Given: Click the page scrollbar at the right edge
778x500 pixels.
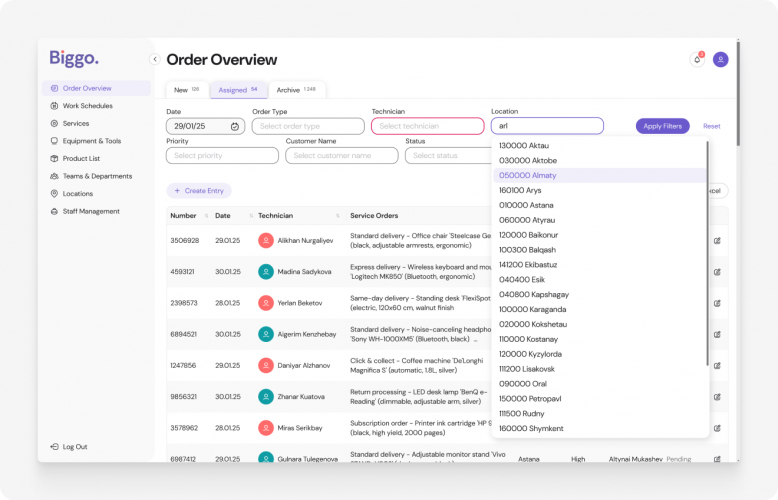Looking at the screenshot, I should pos(738,93).
